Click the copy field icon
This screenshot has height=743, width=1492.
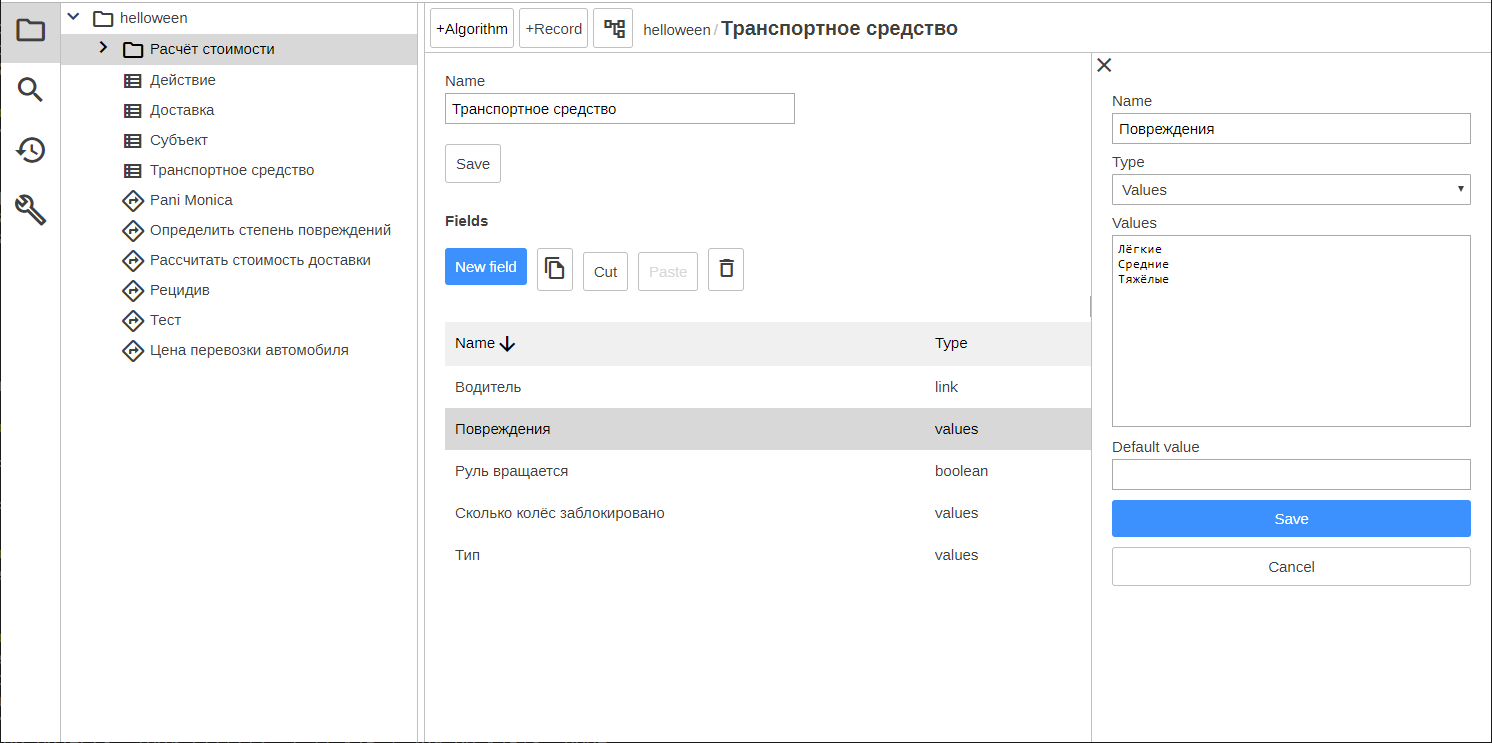point(555,270)
